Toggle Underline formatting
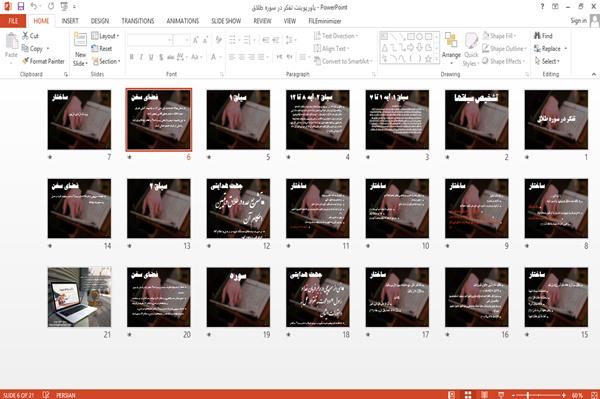The image size is (600, 399). pyautogui.click(x=151, y=57)
